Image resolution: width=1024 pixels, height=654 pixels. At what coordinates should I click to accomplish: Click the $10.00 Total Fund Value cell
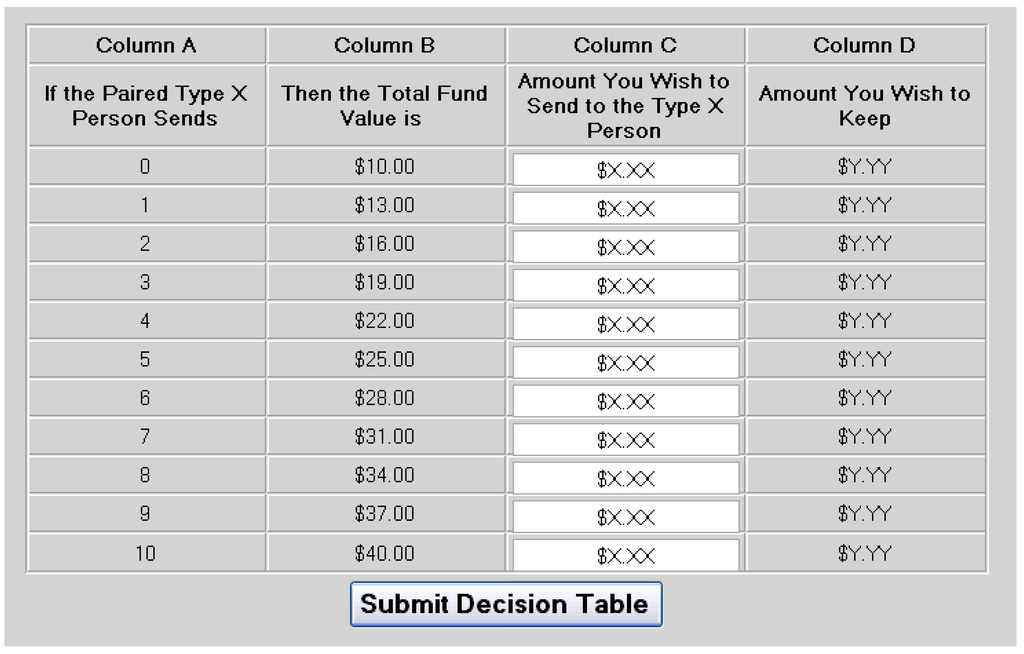pyautogui.click(x=385, y=167)
